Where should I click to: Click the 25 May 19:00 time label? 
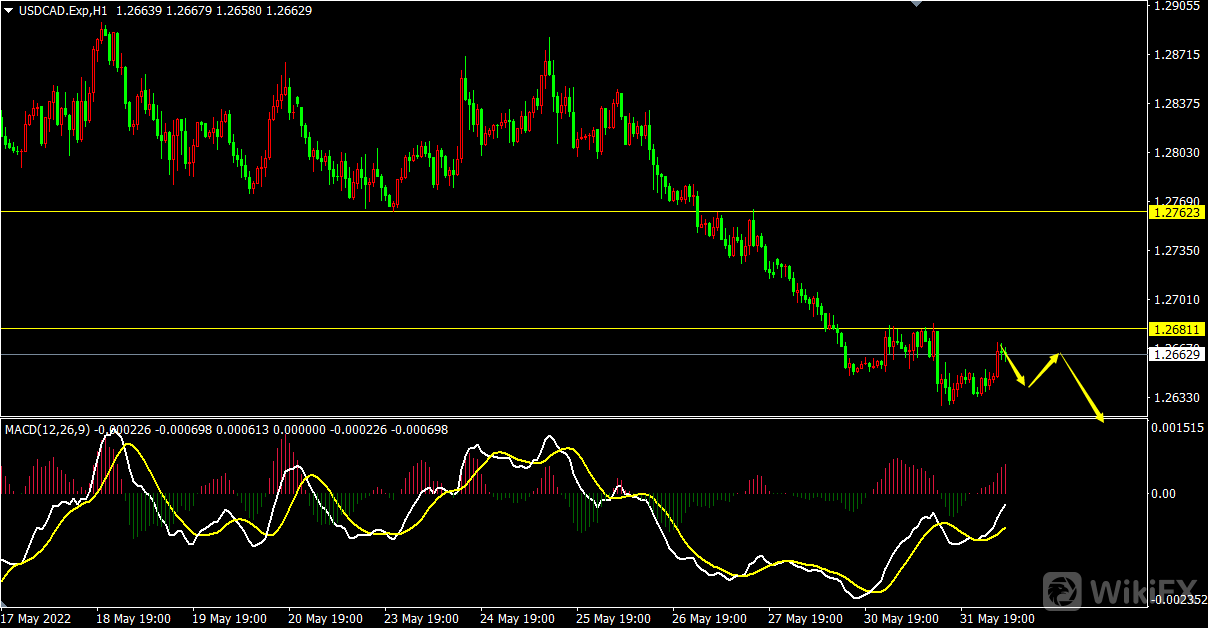[614, 619]
